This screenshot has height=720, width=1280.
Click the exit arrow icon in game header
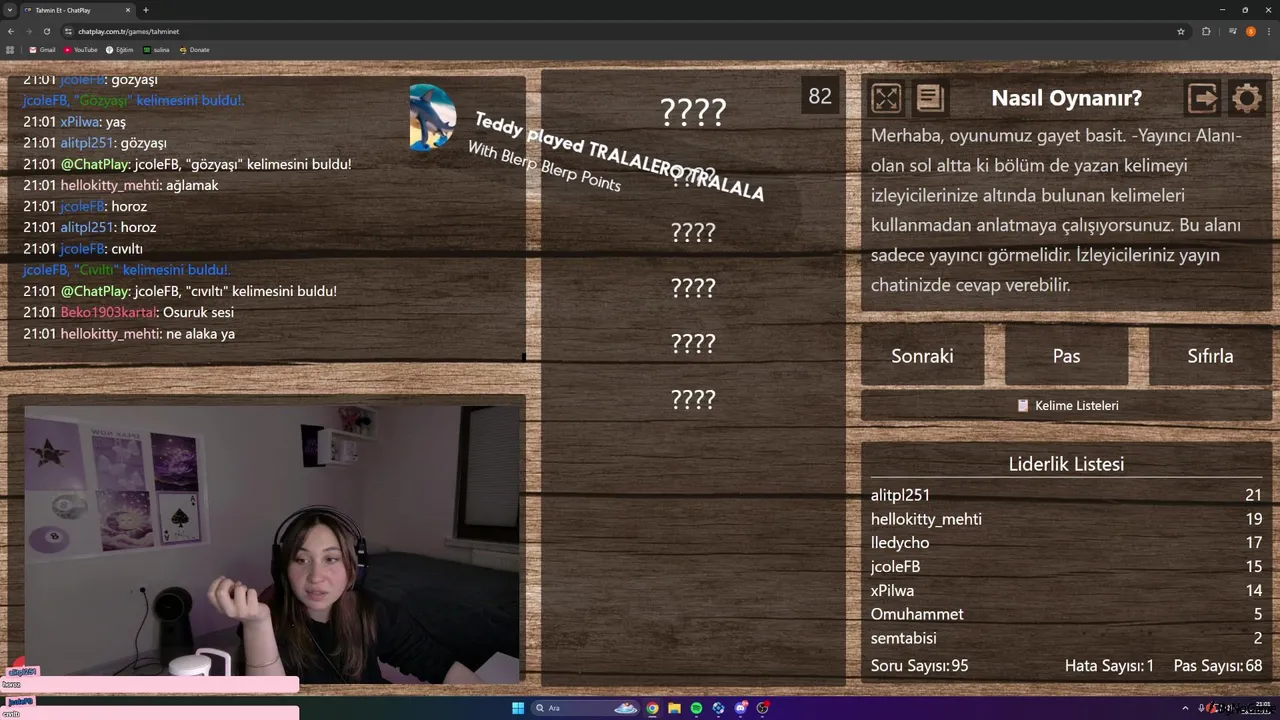(x=1203, y=98)
